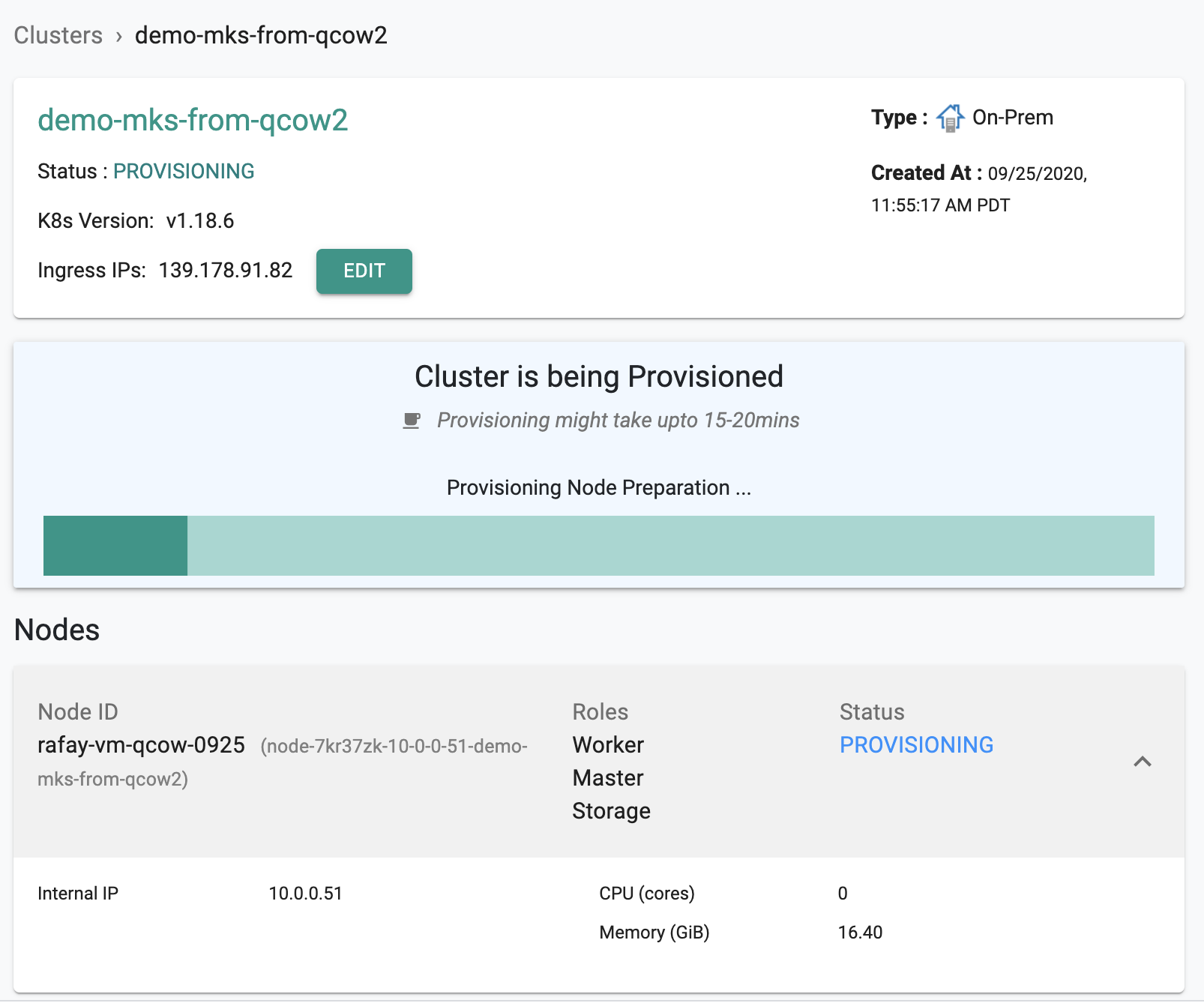Click the Storage role entry

click(x=611, y=810)
